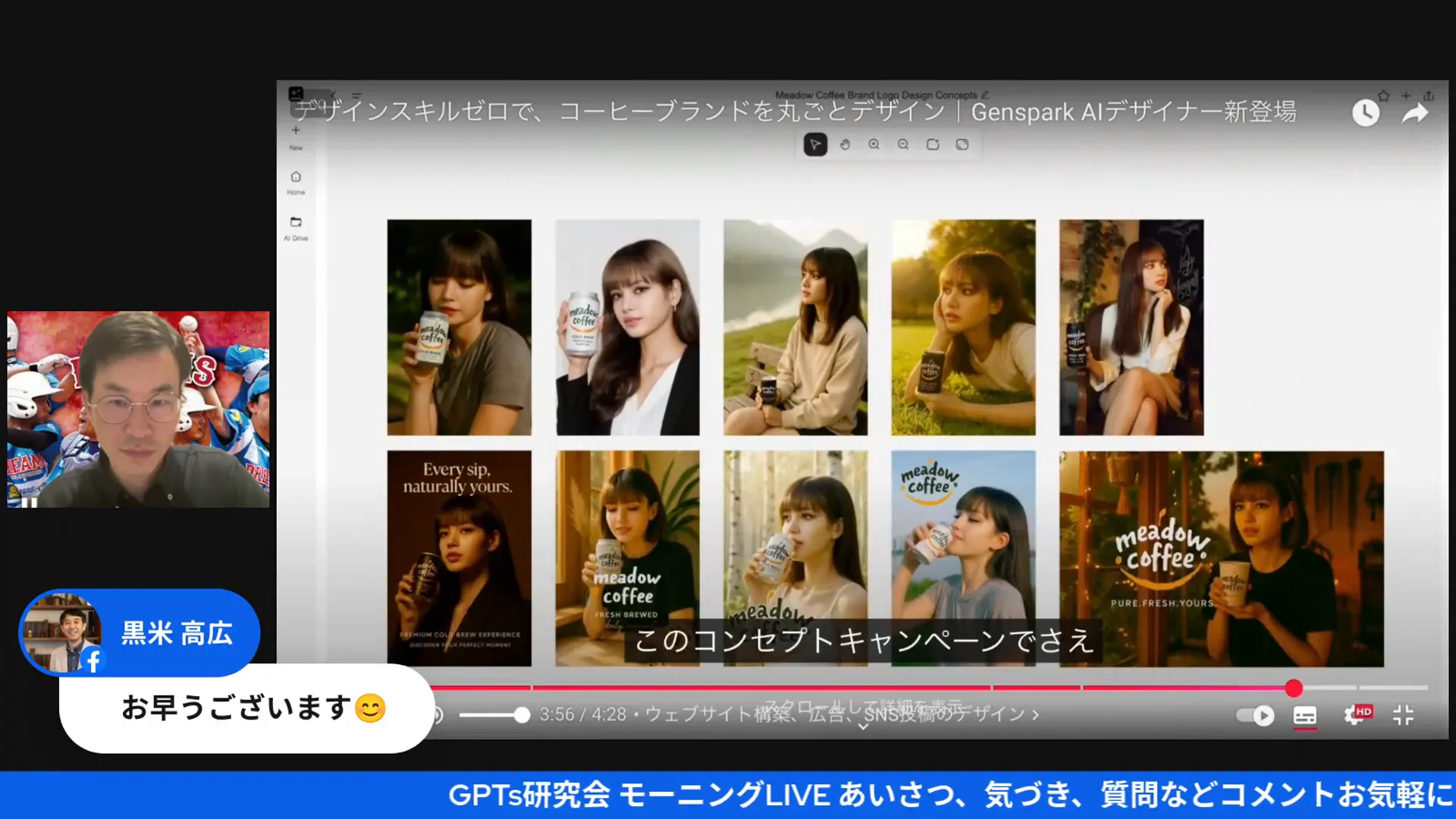
Task: Select blue sky meadow coffee drinking poster
Action: [963, 559]
